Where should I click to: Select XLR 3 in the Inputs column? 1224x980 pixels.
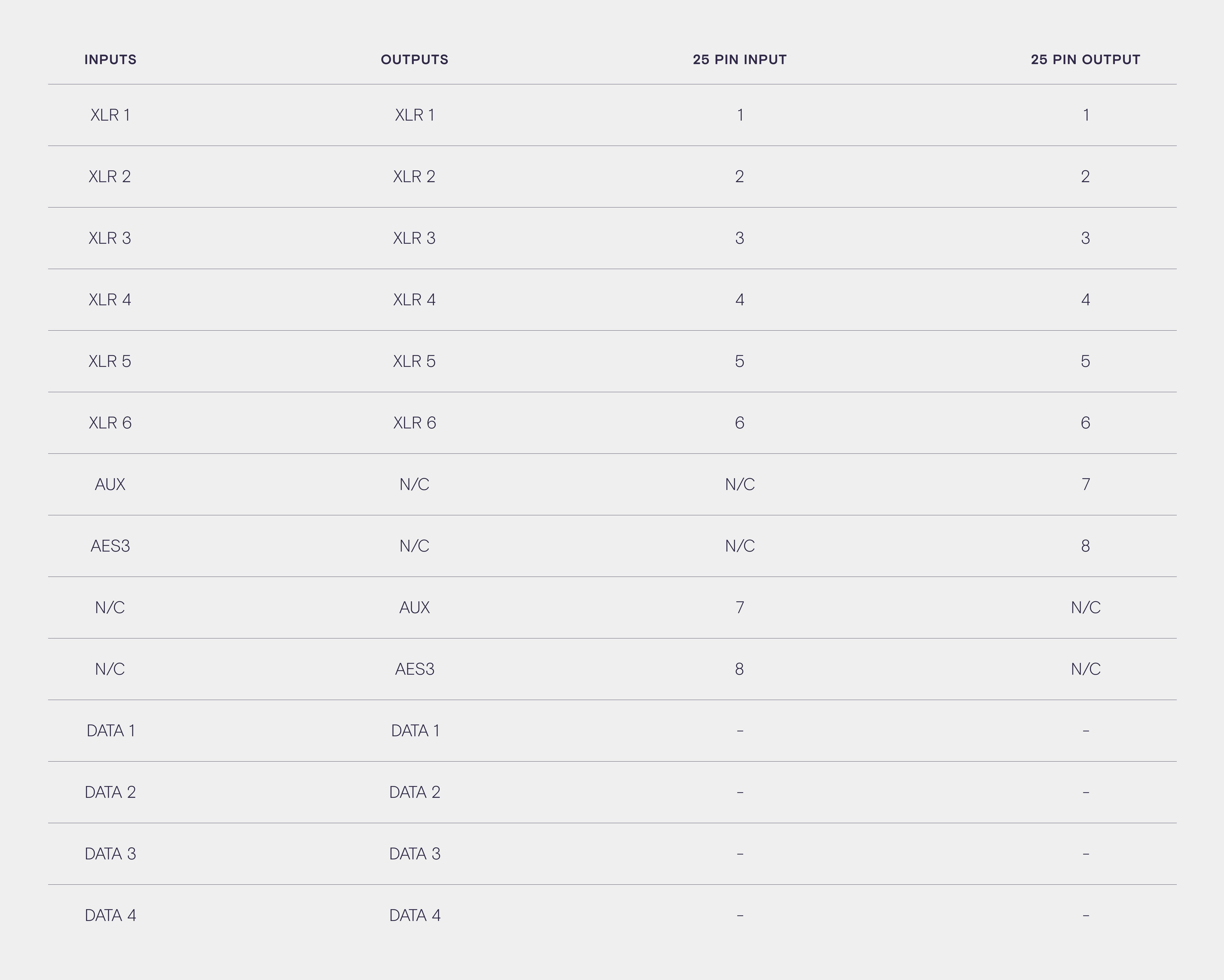tap(110, 238)
